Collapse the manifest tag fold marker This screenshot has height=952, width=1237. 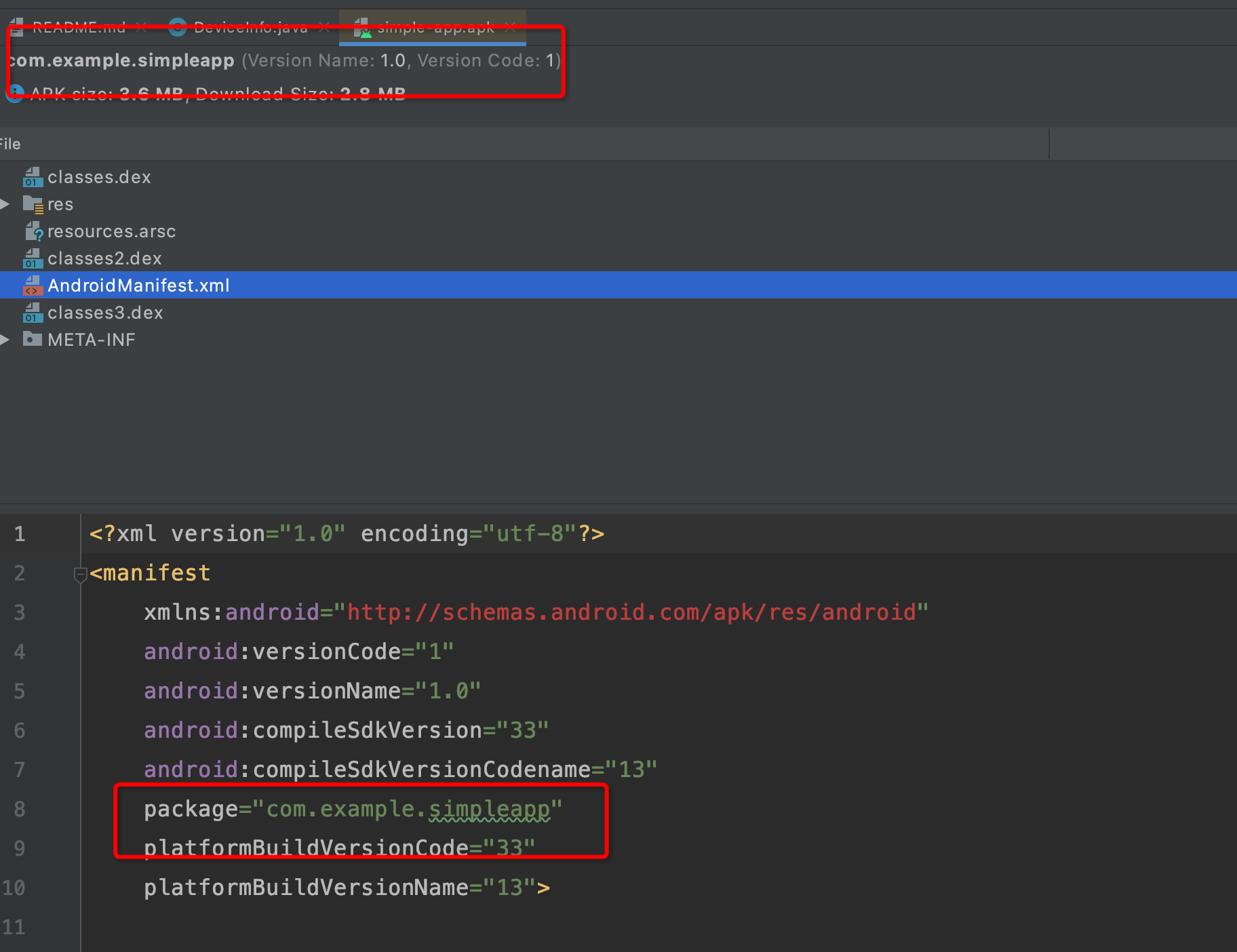click(x=80, y=575)
